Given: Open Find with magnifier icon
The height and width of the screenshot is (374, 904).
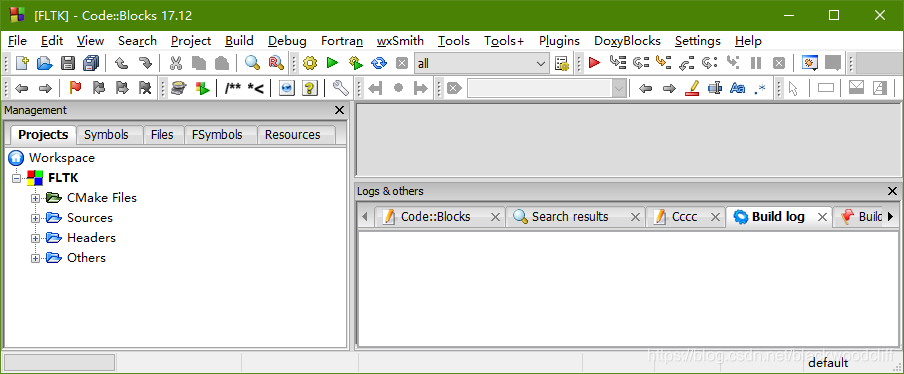Looking at the screenshot, I should [x=252, y=63].
